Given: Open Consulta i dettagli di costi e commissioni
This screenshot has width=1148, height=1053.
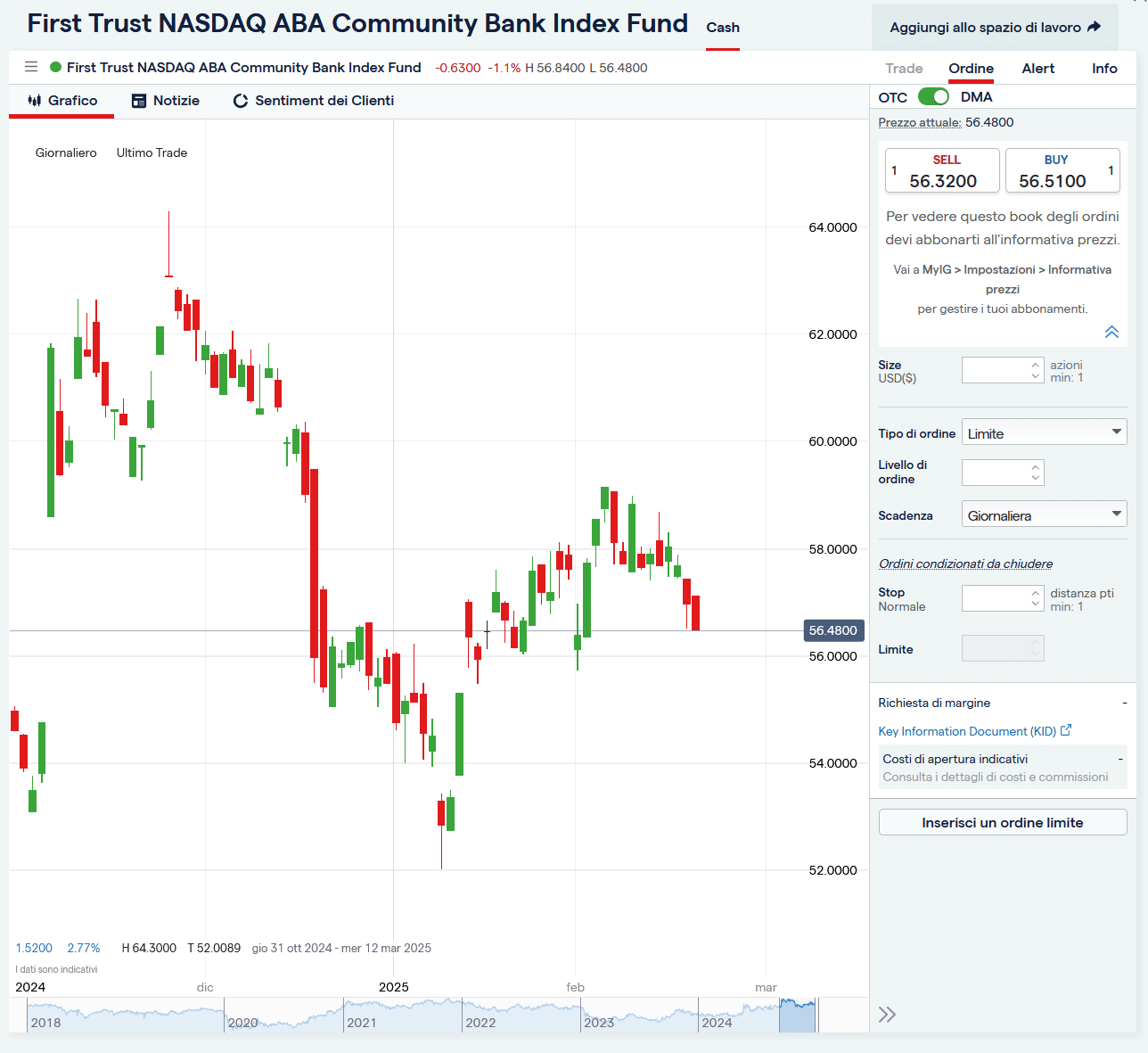Looking at the screenshot, I should 996,777.
